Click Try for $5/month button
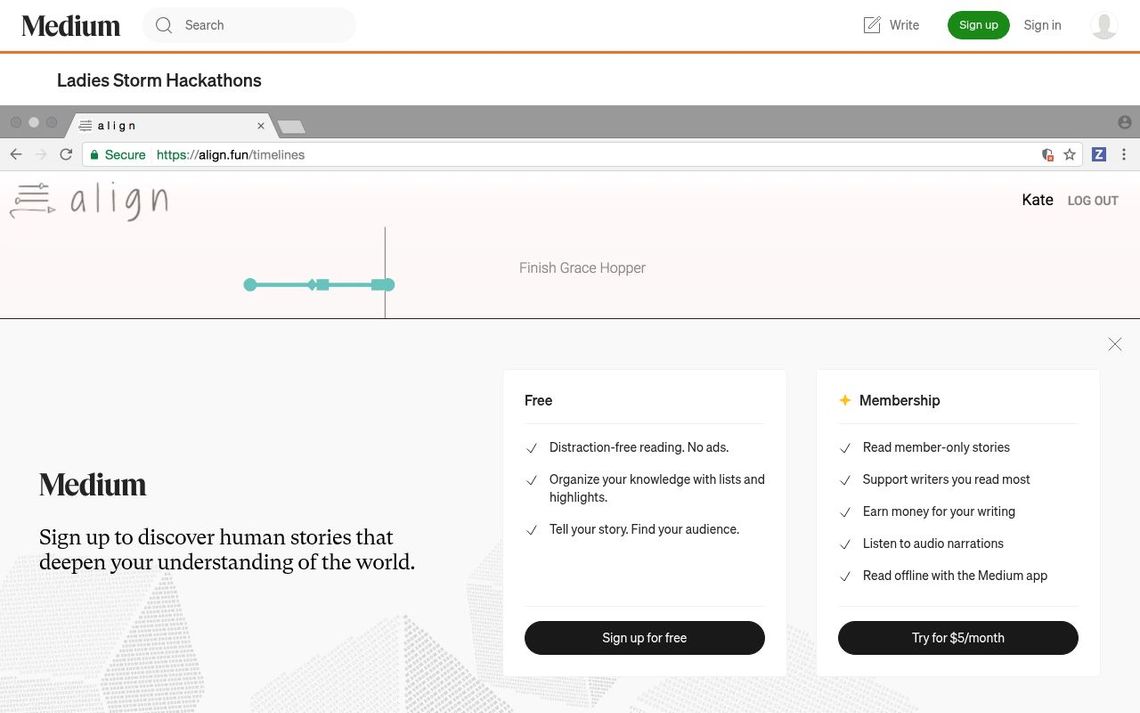The width and height of the screenshot is (1140, 713). (x=958, y=637)
